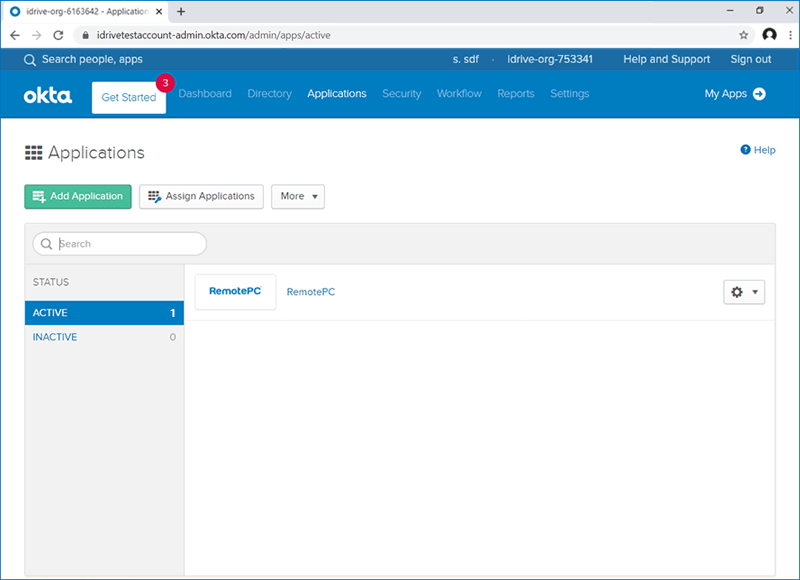Image resolution: width=800 pixels, height=580 pixels.
Task: Open the RemotePC application link
Action: 311,292
